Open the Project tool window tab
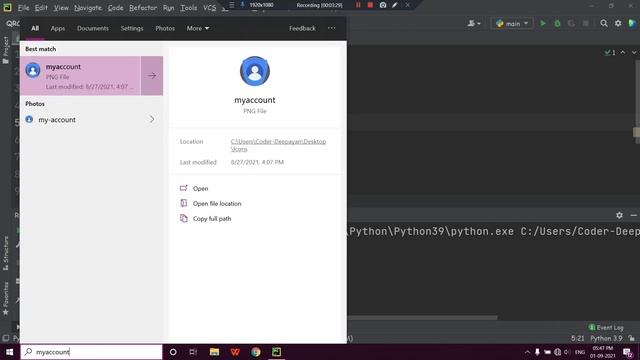Screen dimensions: 640x360 coord(6,50)
